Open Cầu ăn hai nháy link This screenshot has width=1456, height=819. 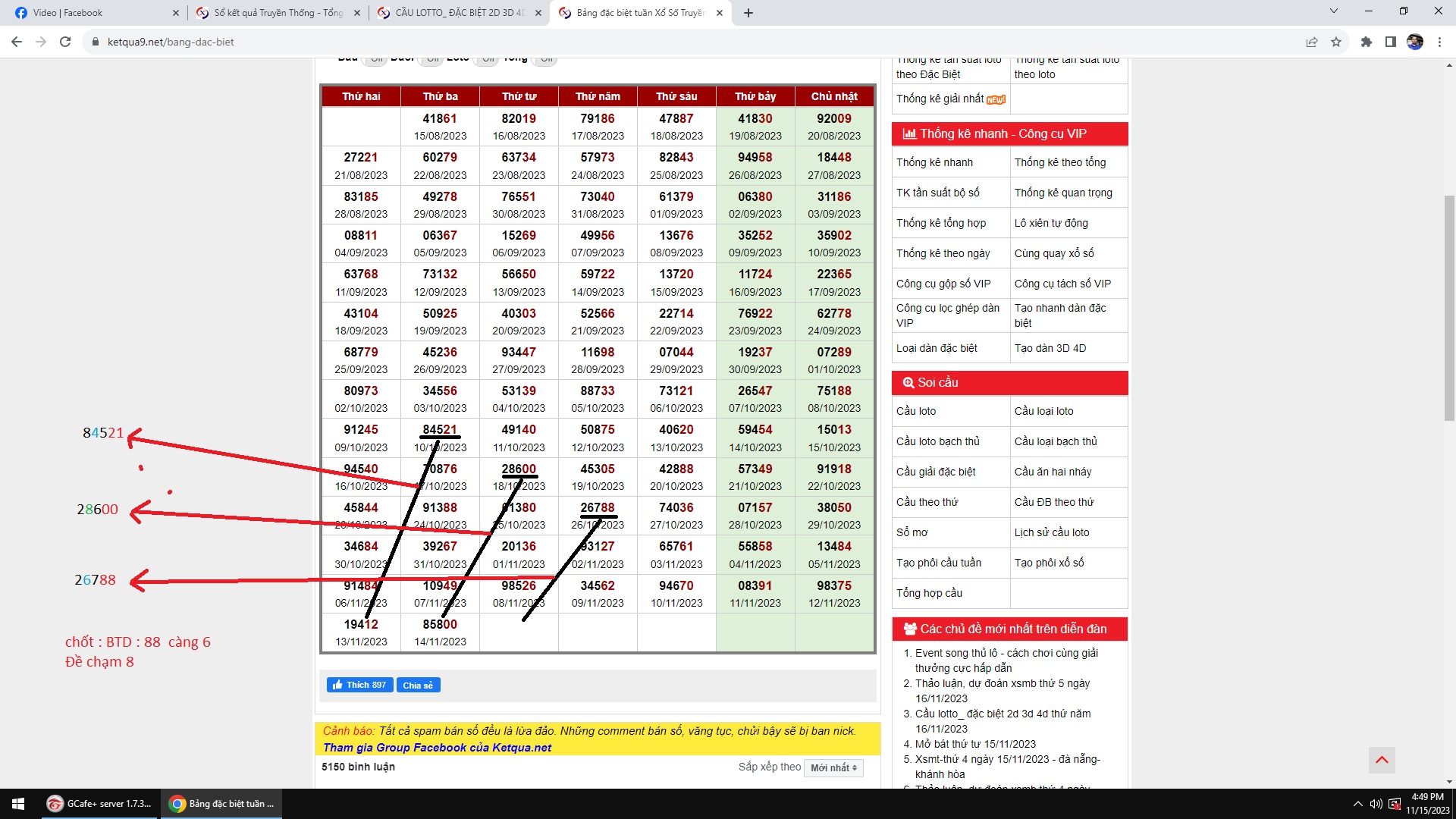(1053, 472)
